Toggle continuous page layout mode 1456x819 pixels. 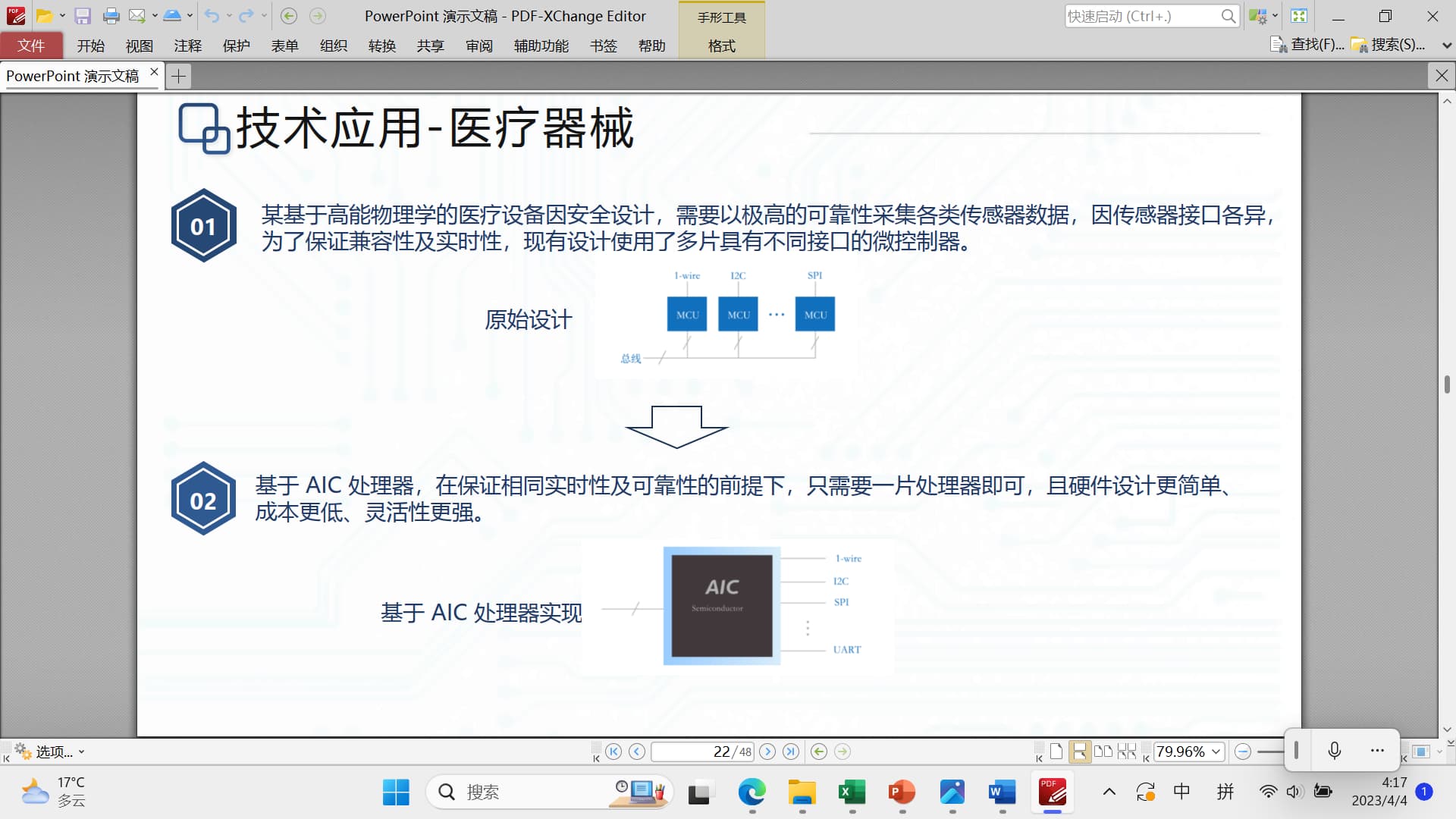(1079, 752)
